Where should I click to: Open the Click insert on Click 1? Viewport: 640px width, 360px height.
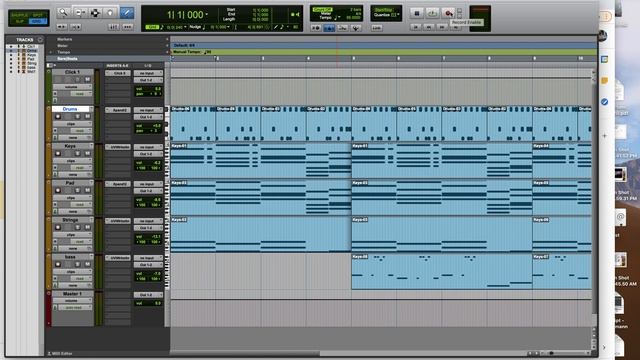click(x=118, y=73)
